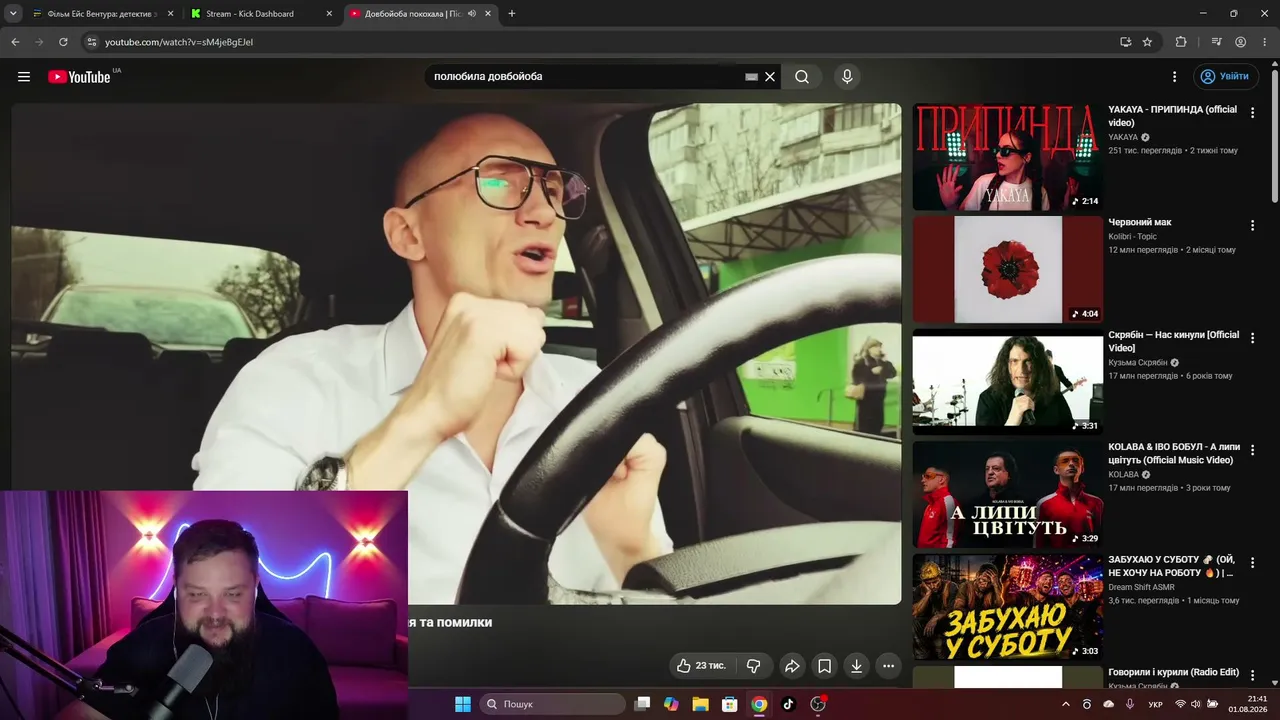The width and height of the screenshot is (1280, 720).
Task: Switch keyboard language УКР indicator
Action: [x=1155, y=704]
